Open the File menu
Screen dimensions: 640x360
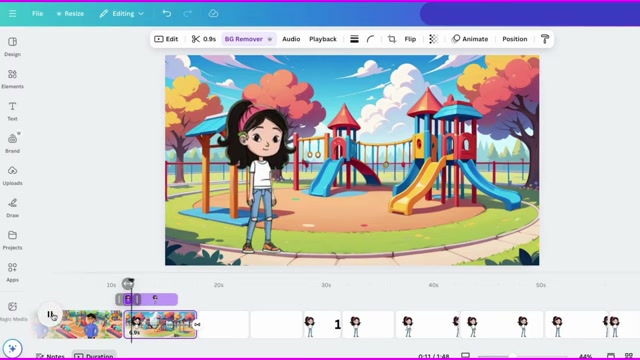(37, 13)
